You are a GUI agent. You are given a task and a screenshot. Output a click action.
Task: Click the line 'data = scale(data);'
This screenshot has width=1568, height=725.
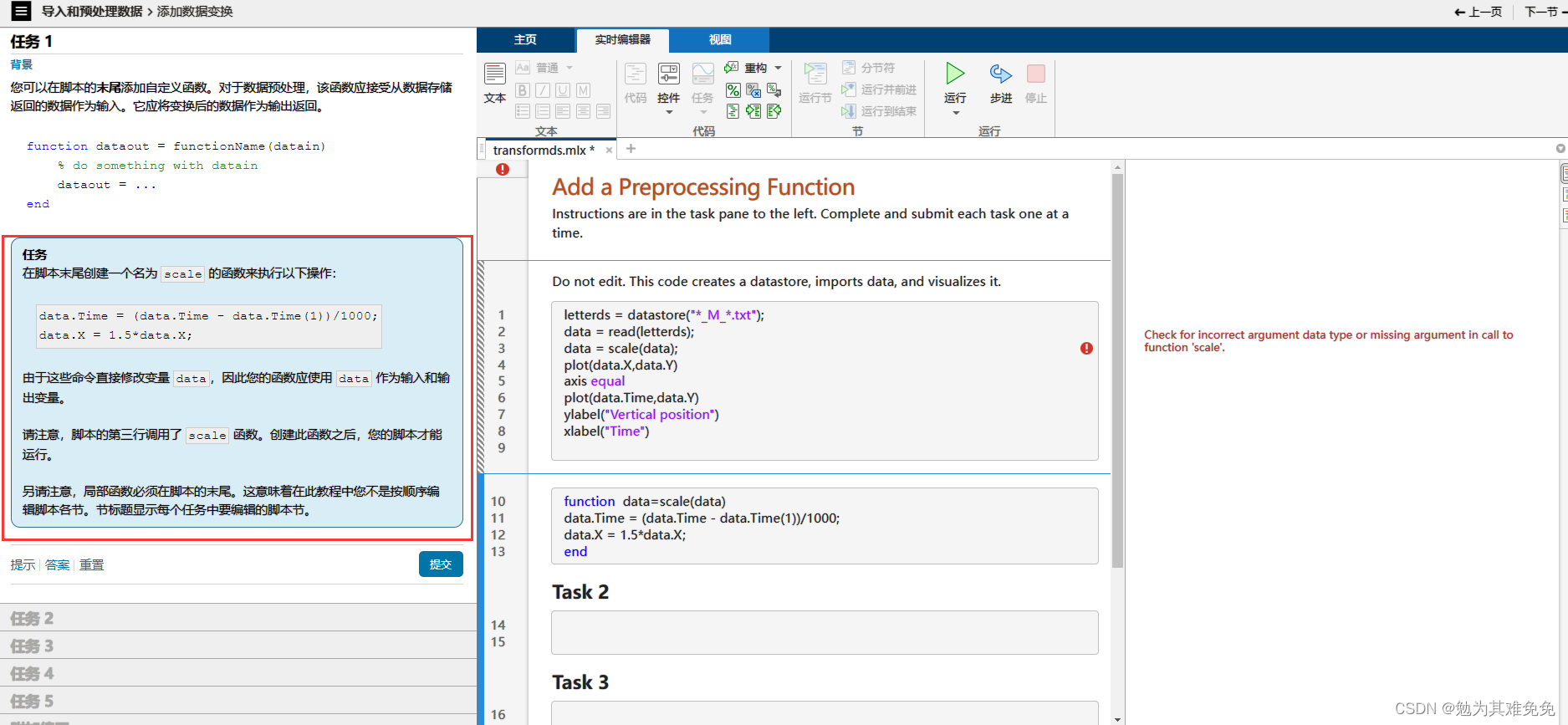click(x=621, y=348)
